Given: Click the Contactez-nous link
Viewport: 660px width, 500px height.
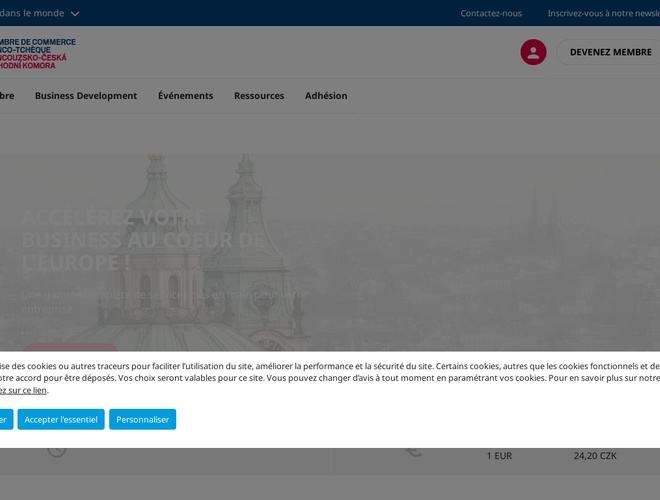Looking at the screenshot, I should tap(491, 14).
